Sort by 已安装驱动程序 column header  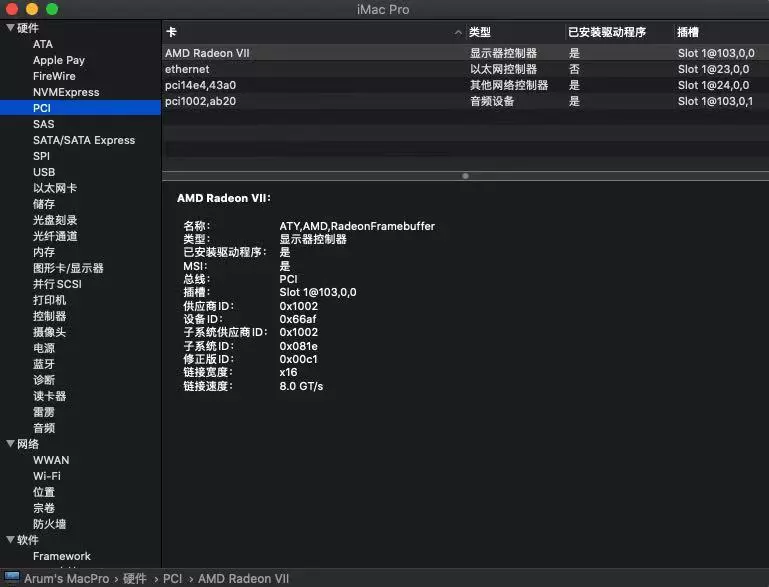(x=607, y=32)
